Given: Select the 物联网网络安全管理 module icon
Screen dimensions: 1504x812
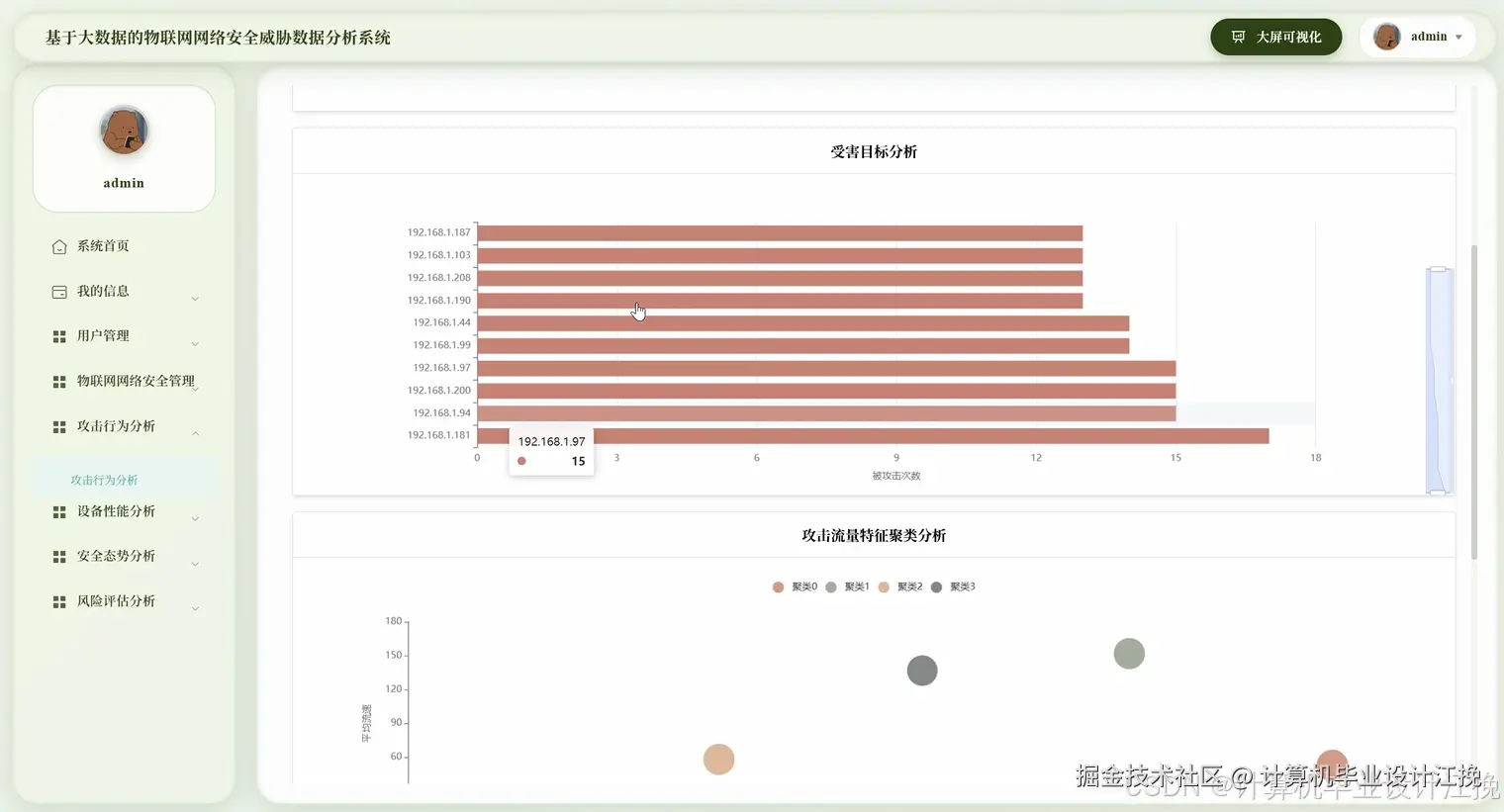Looking at the screenshot, I should tap(57, 381).
